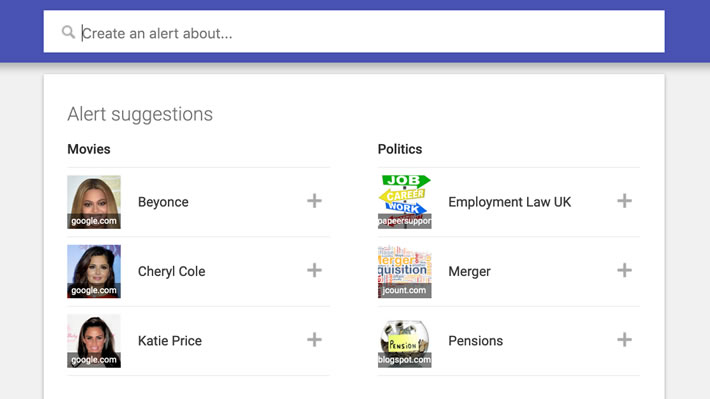Select the Katie Price suggestion label
This screenshot has height=399, width=710.
click(170, 341)
